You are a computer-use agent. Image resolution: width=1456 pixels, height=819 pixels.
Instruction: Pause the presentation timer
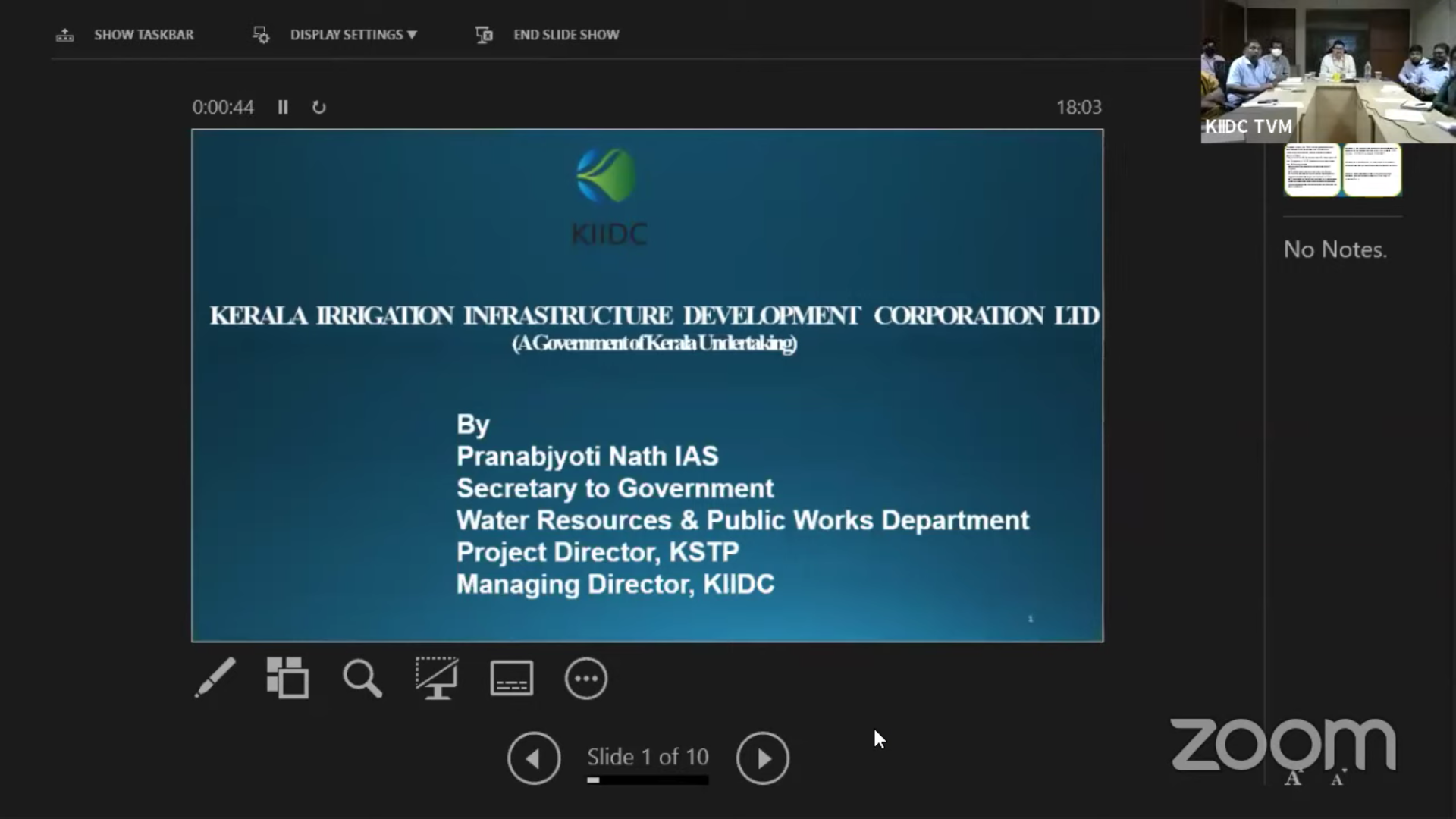(x=283, y=107)
